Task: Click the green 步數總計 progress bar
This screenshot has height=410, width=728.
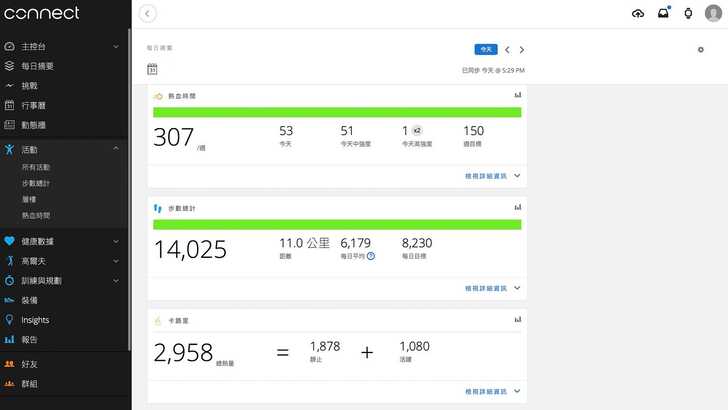Action: coord(337,225)
